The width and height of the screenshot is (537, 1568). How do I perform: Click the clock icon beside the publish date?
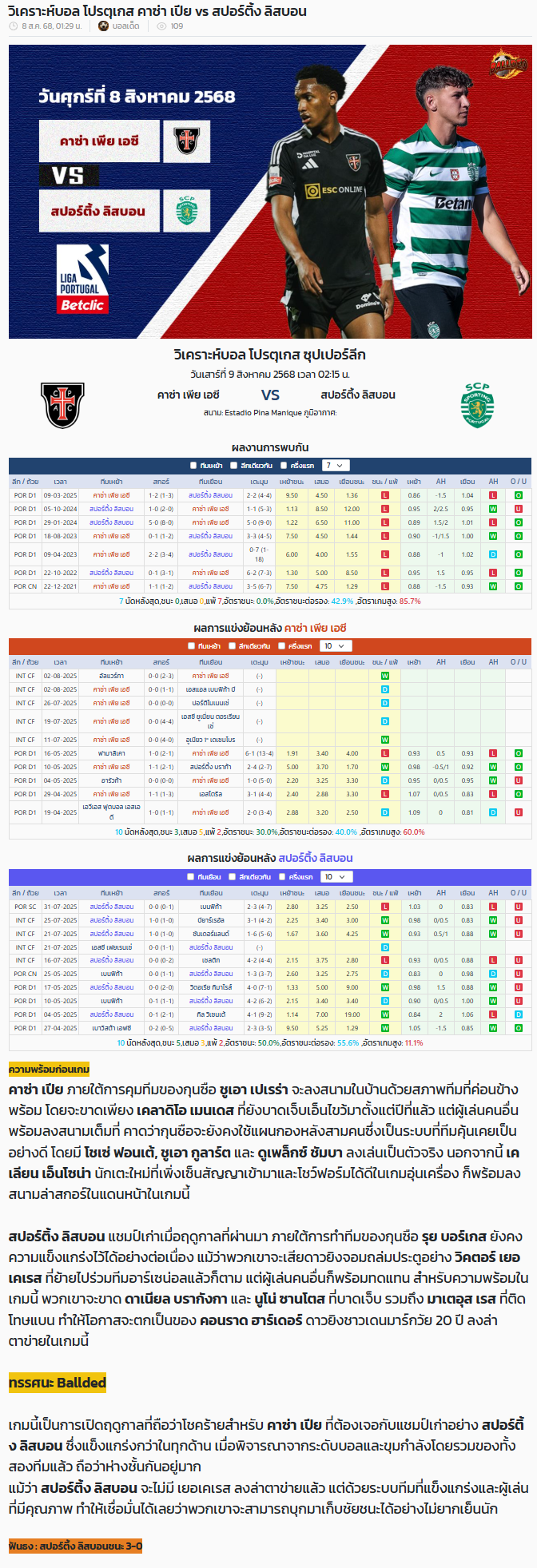(14, 26)
